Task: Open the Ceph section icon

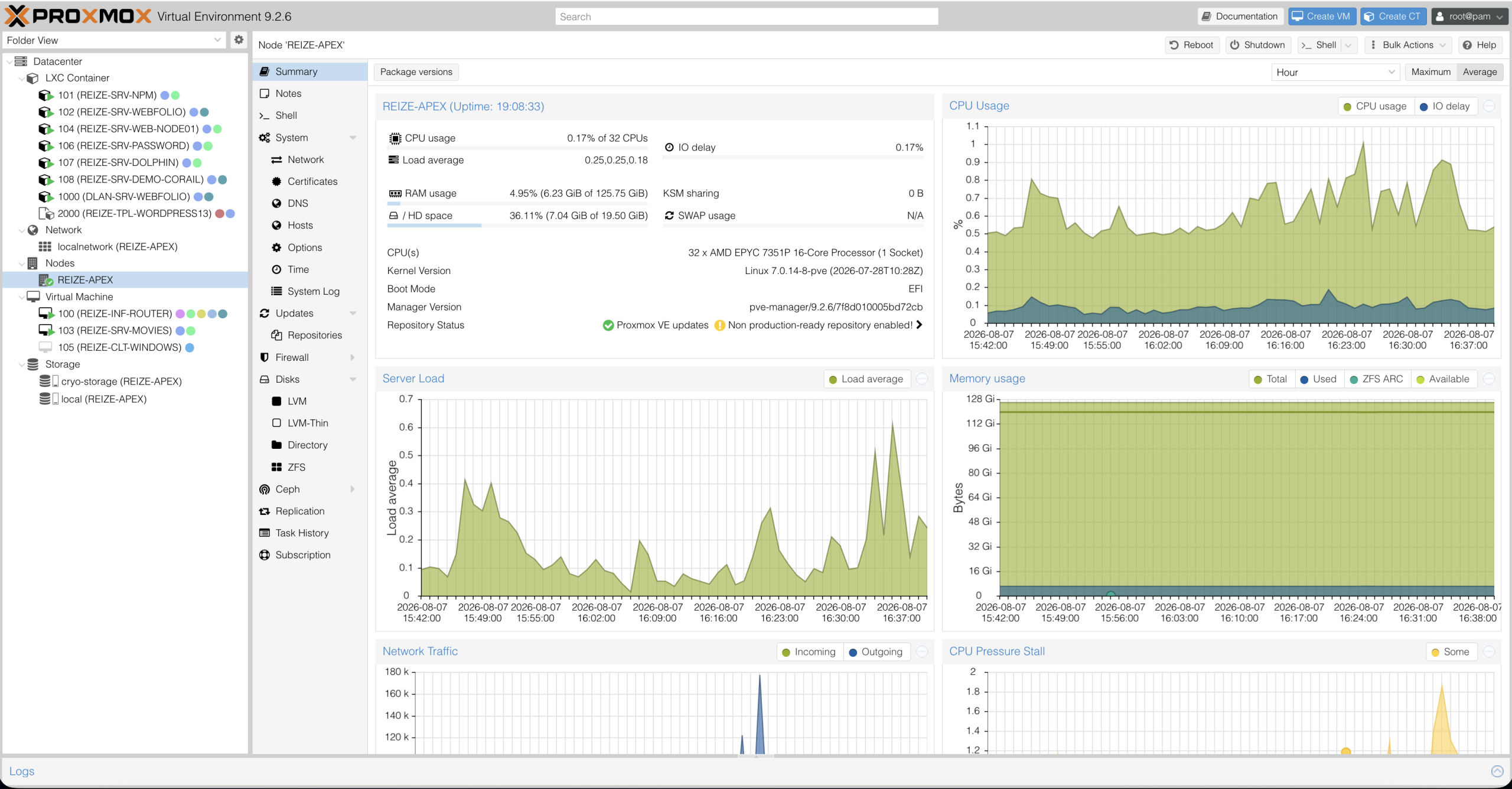Action: coord(265,489)
